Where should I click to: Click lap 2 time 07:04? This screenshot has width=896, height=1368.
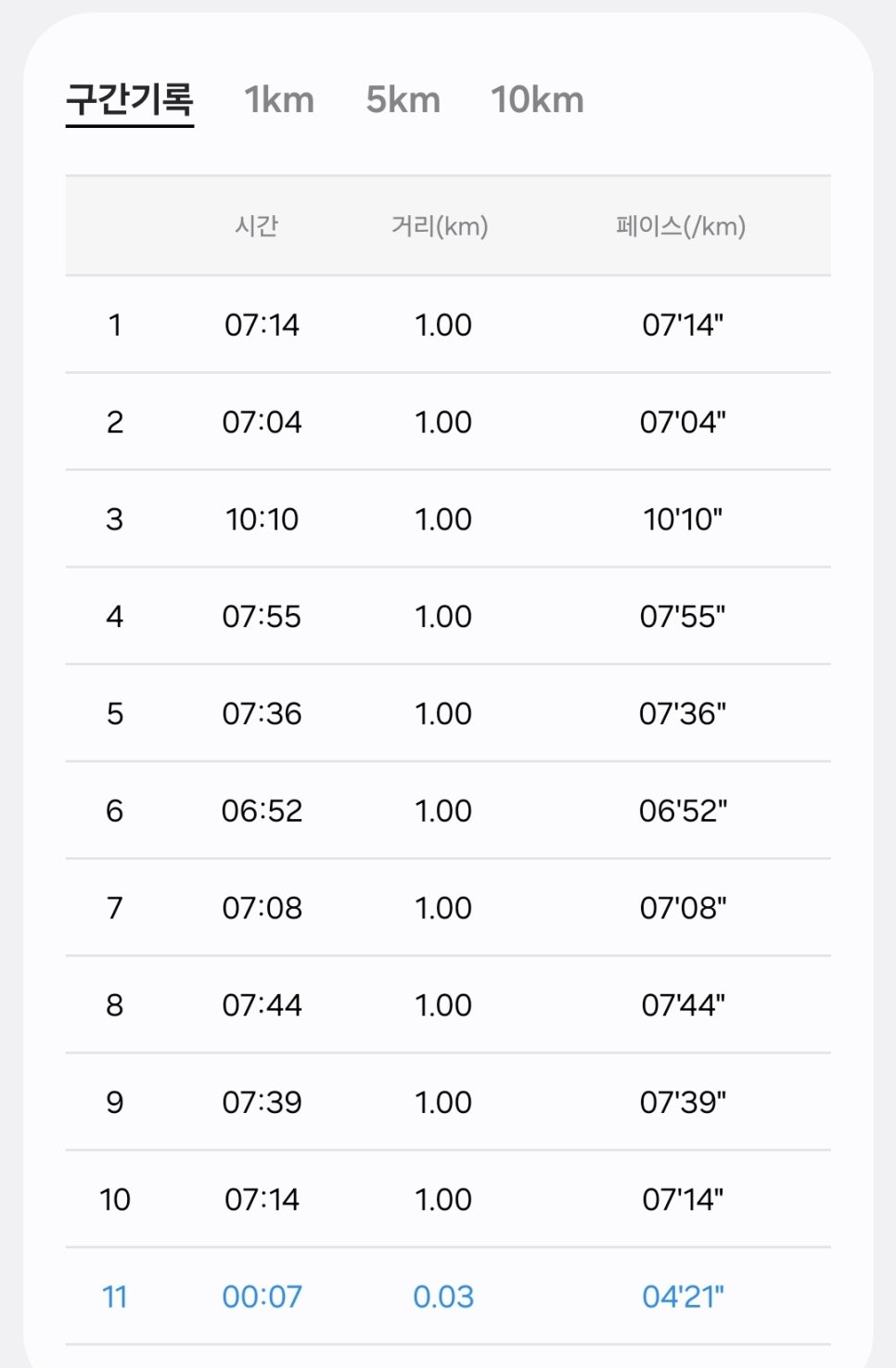click(262, 422)
